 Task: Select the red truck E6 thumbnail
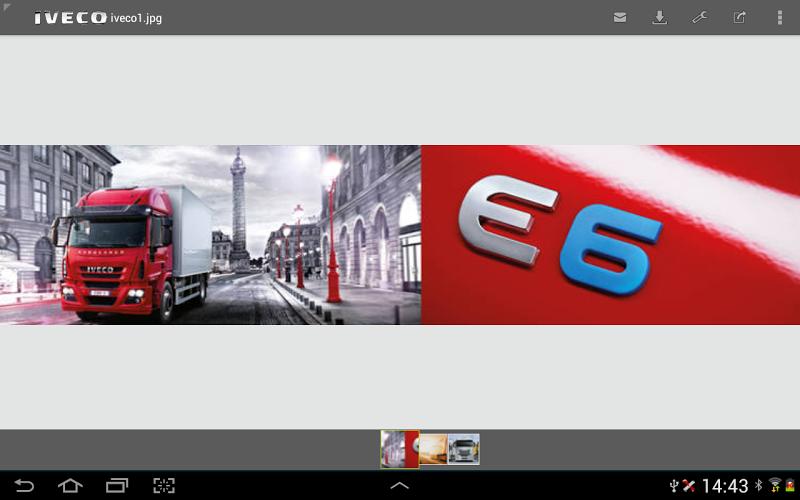pyautogui.click(x=400, y=449)
